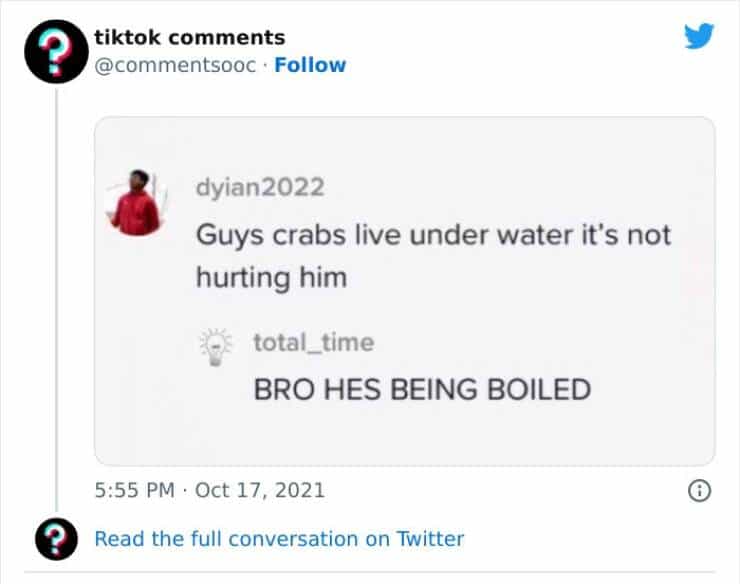Click the 5:55 PM tweet time
Image resolution: width=740 pixels, height=584 pixels.
[135, 491]
